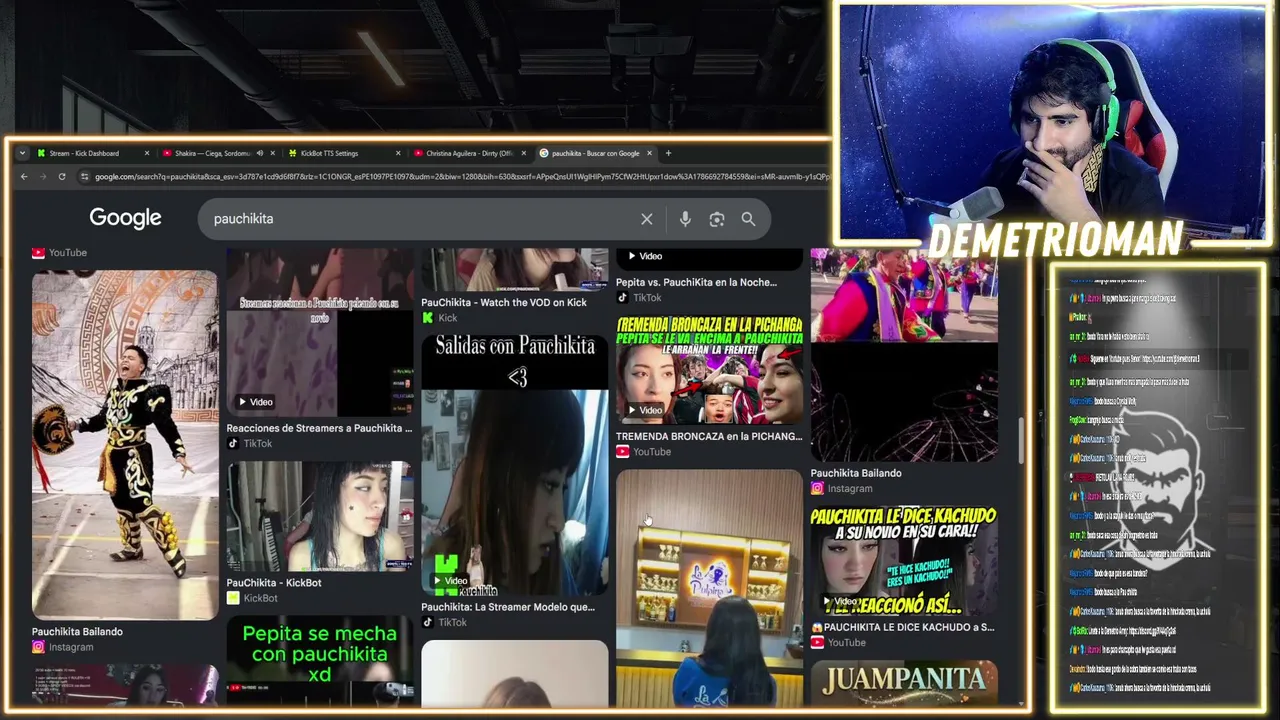Image resolution: width=1280 pixels, height=720 pixels.
Task: Open TREMENDA BRONCAZA EN LA PICHANGA thumbnail
Action: [709, 370]
